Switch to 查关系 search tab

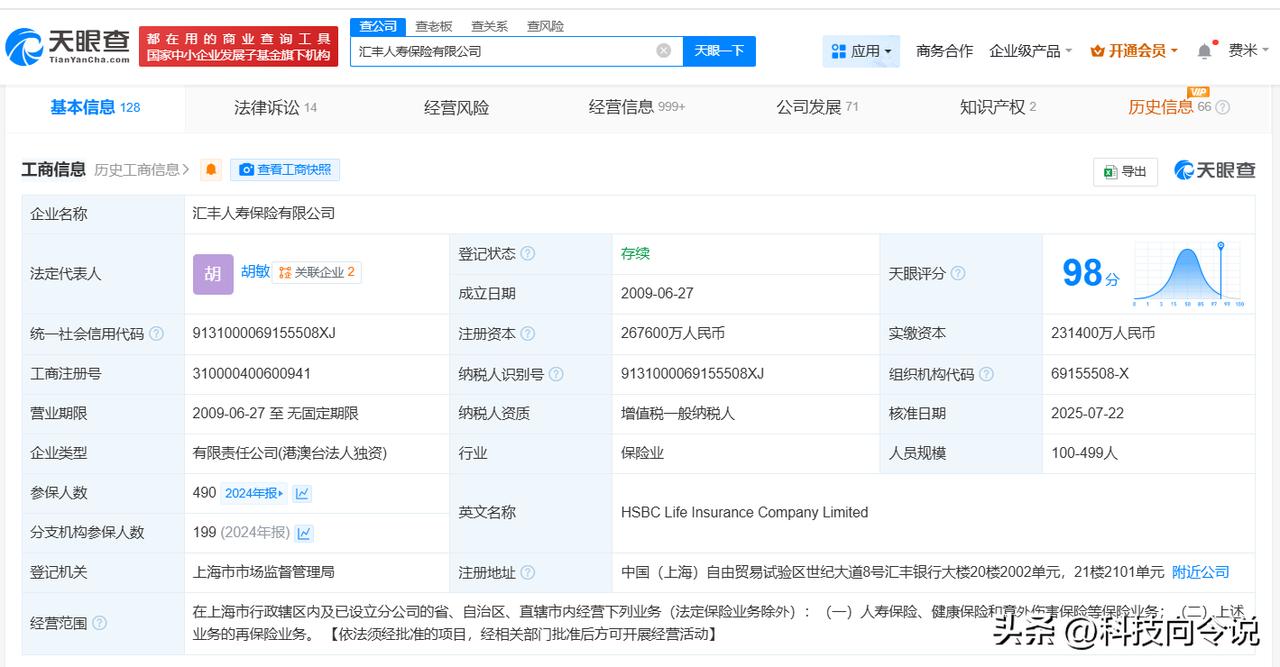(490, 26)
